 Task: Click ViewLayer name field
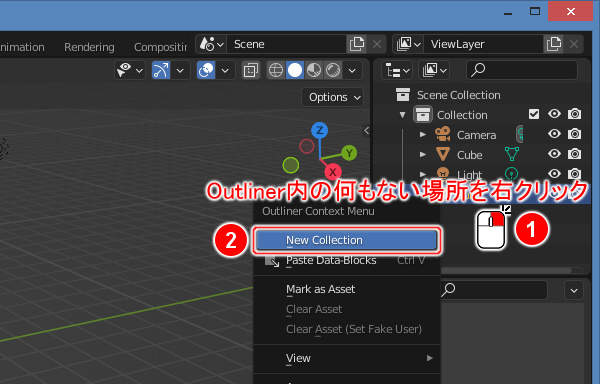tap(484, 44)
